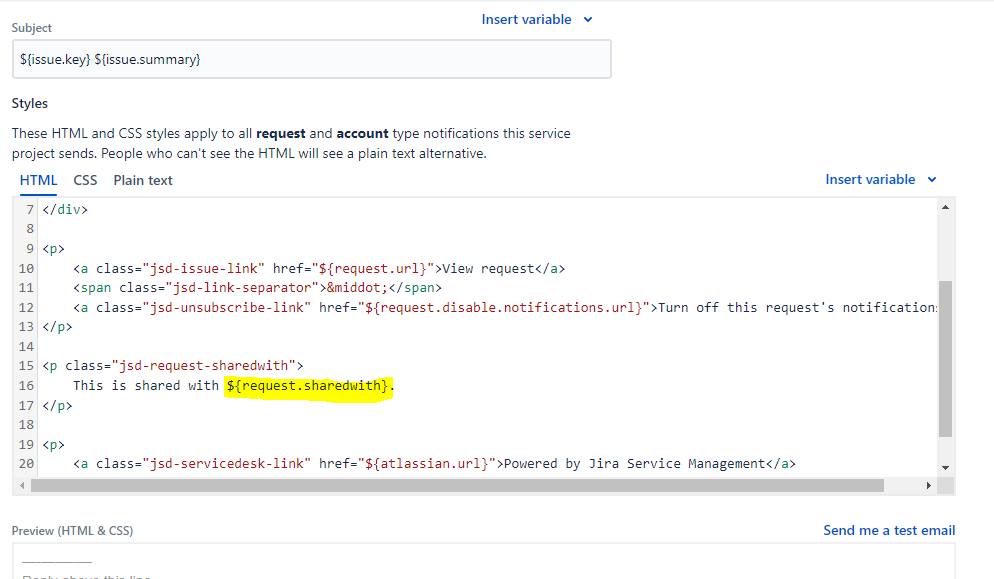Click the ${issue.key} text in the Subject field
Image resolution: width=994 pixels, height=579 pixels.
click(x=52, y=59)
